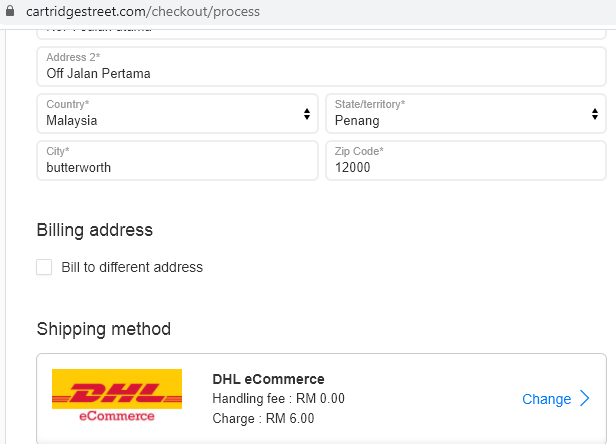This screenshot has width=616, height=444.
Task: Click the partially visible Address 1 field
Action: click(321, 34)
